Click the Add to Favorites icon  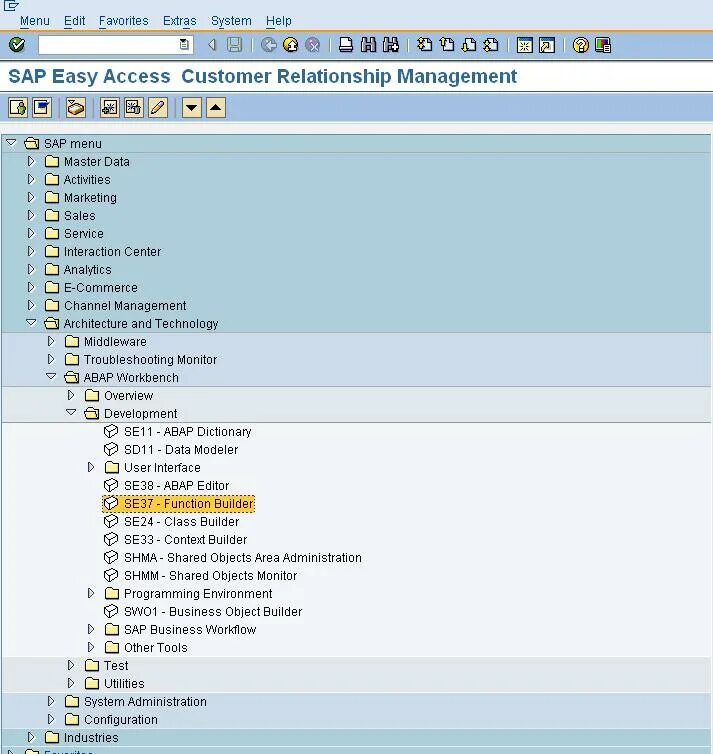click(110, 108)
